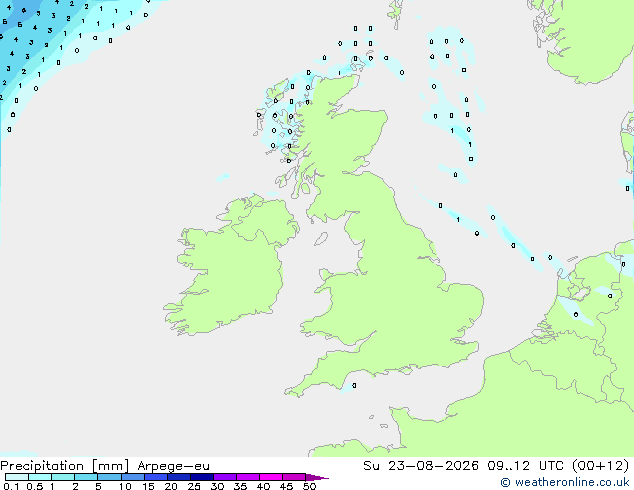Click the rain patch off Devon's south coast
Screen dimensions: 634x490
(349, 387)
